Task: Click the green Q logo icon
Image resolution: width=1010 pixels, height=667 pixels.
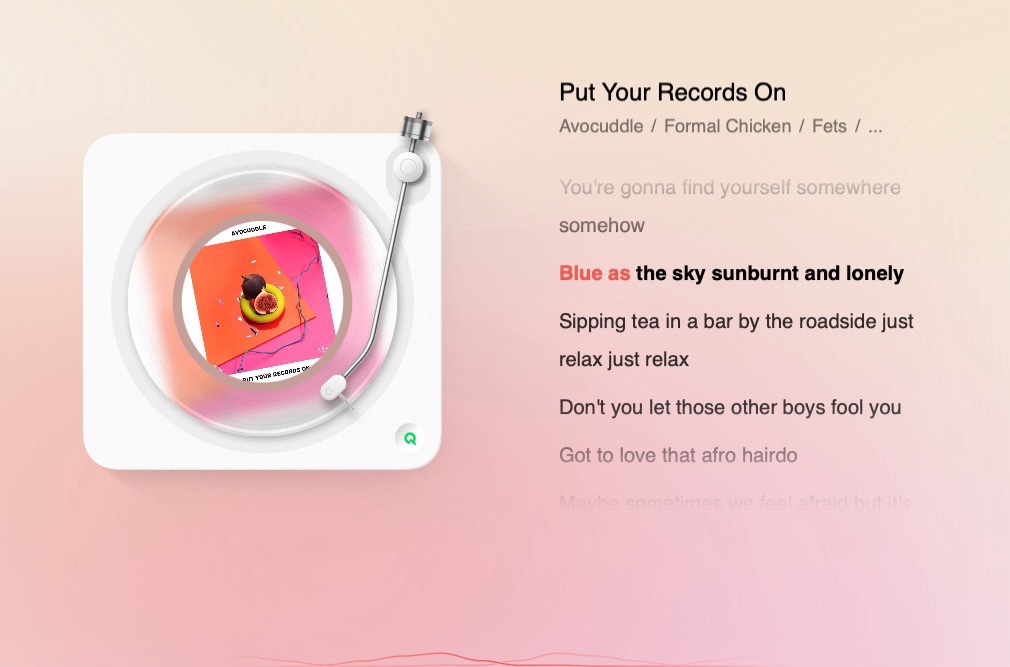Action: (410, 438)
